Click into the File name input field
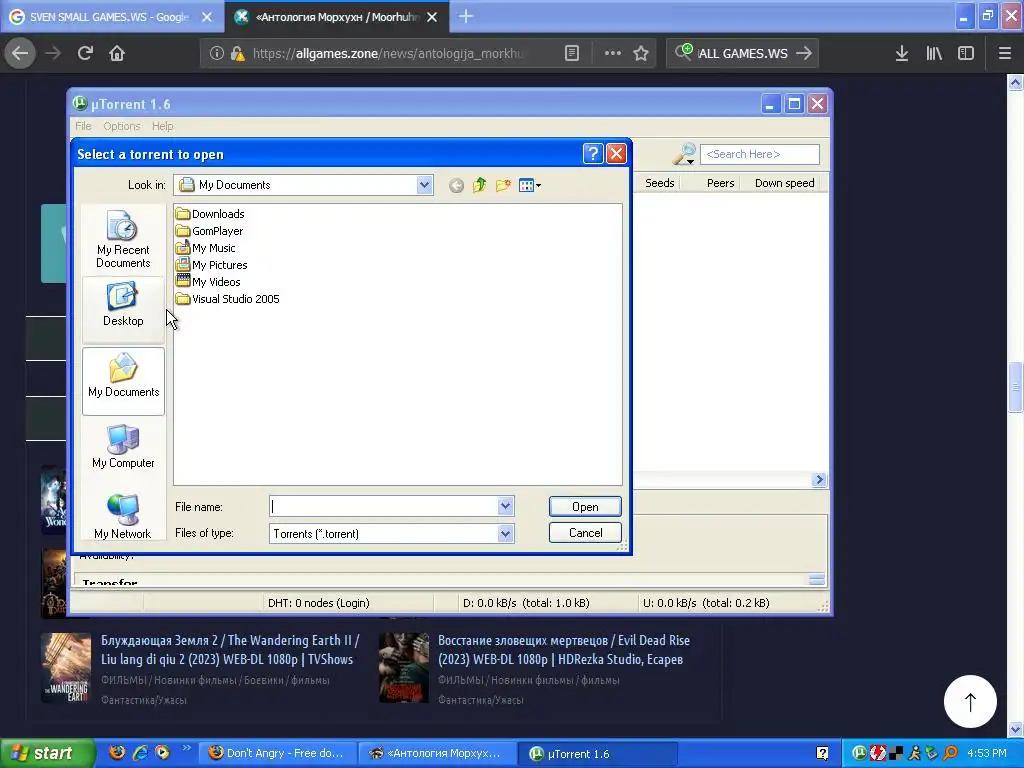The width and height of the screenshot is (1024, 768). [383, 506]
